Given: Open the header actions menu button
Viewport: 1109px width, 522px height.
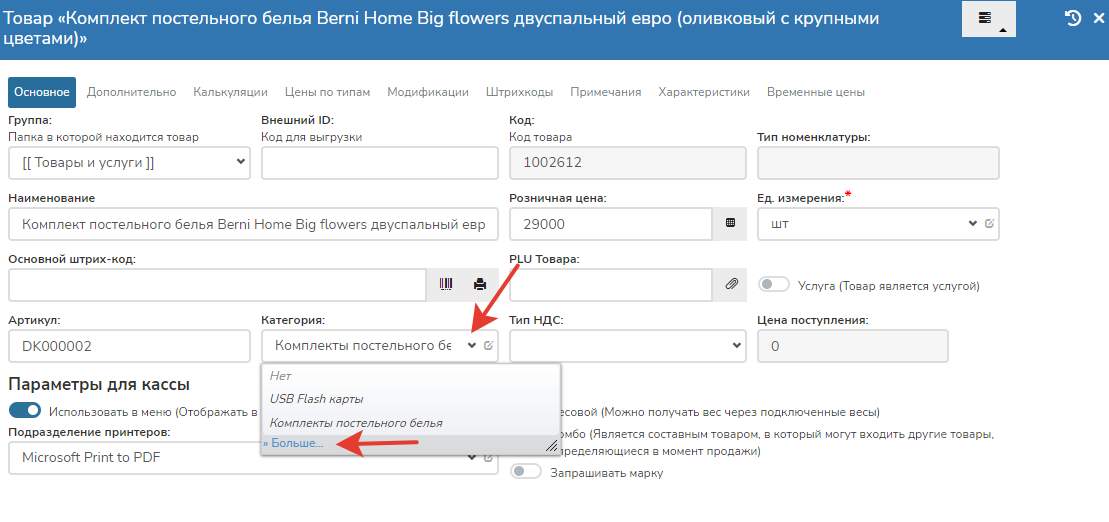Looking at the screenshot, I should pos(988,19).
